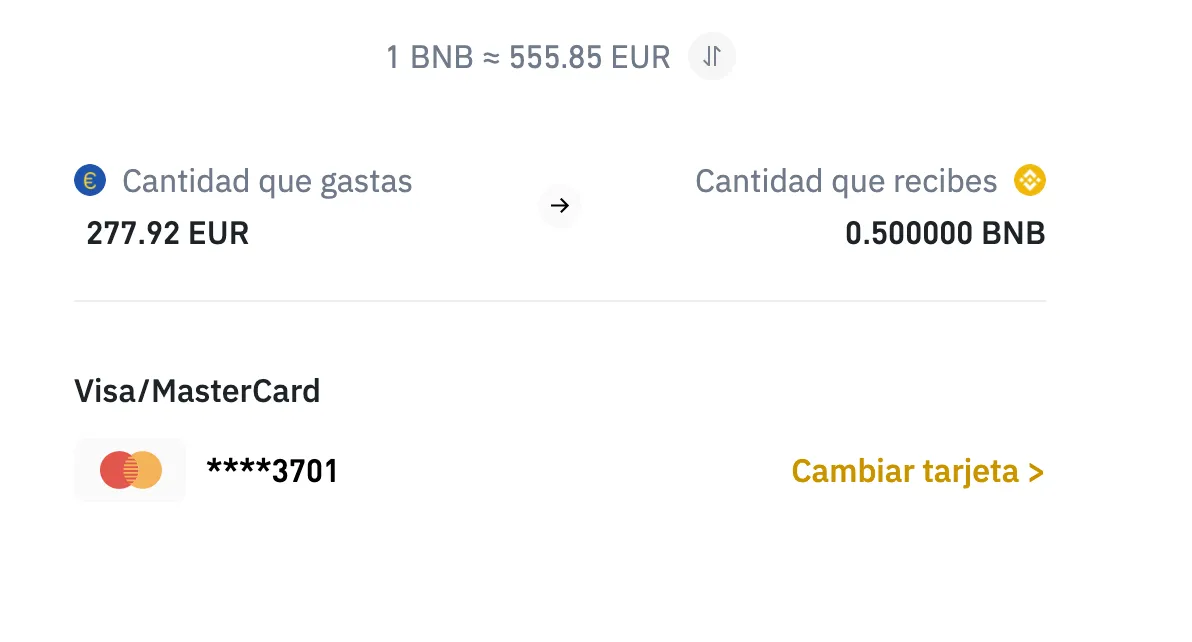This screenshot has width=1192, height=642.
Task: Select the 277.92 spend amount number
Action: [133, 234]
